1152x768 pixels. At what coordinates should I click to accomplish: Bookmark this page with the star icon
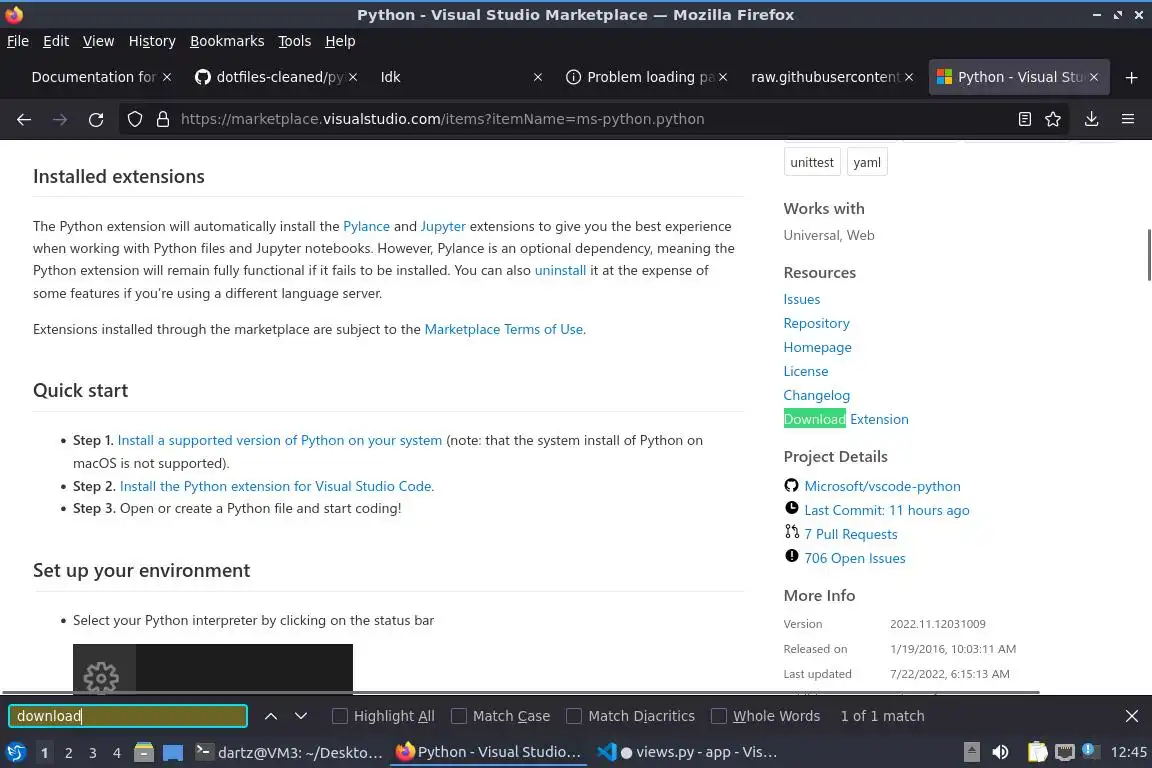pyautogui.click(x=1053, y=119)
